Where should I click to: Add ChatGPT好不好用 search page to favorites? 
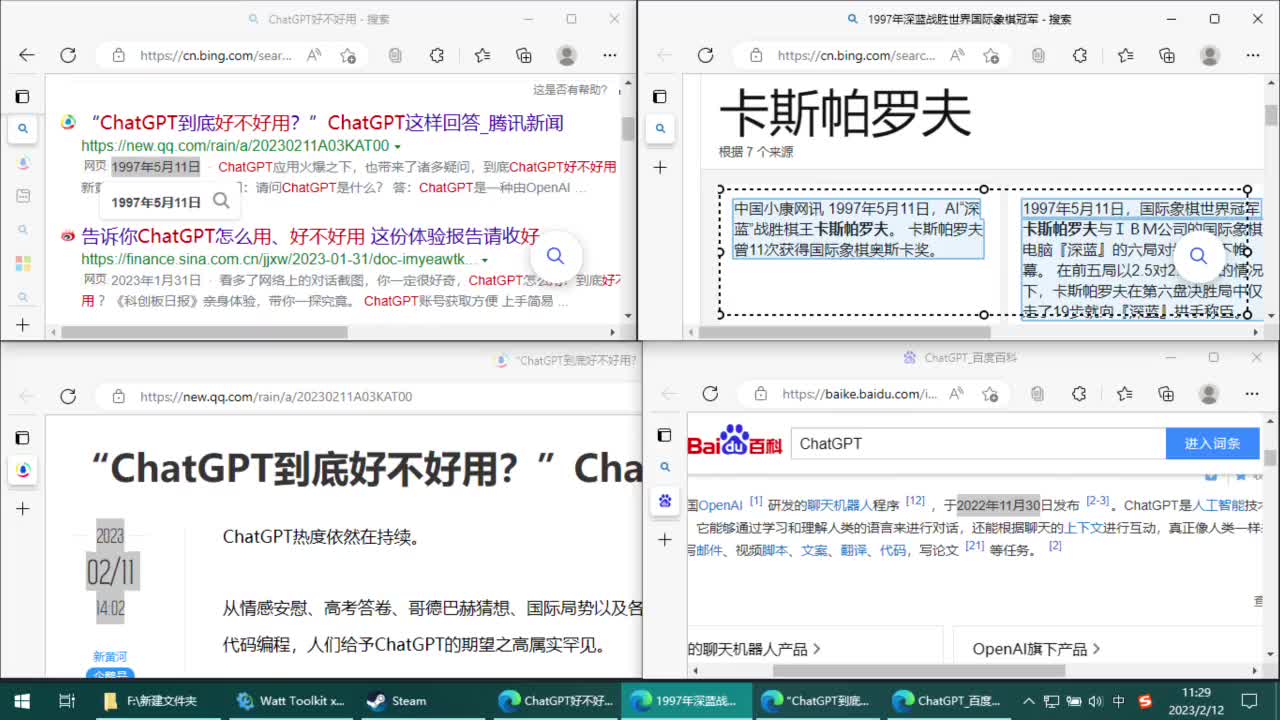pyautogui.click(x=348, y=56)
